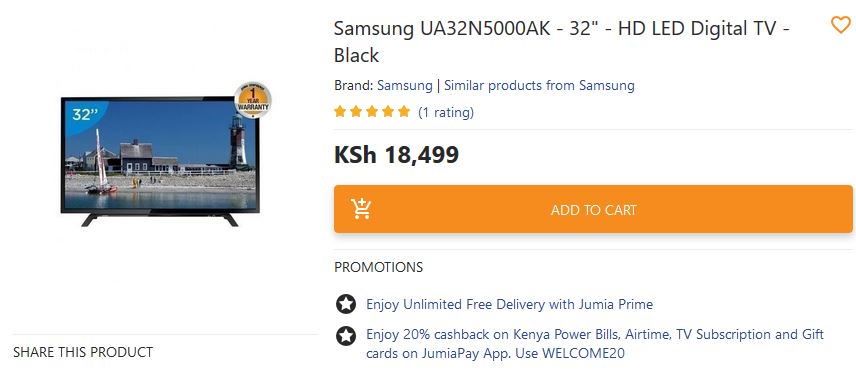Click the 1 Year Warranty badge on the image
The height and width of the screenshot is (371, 856).
(253, 100)
